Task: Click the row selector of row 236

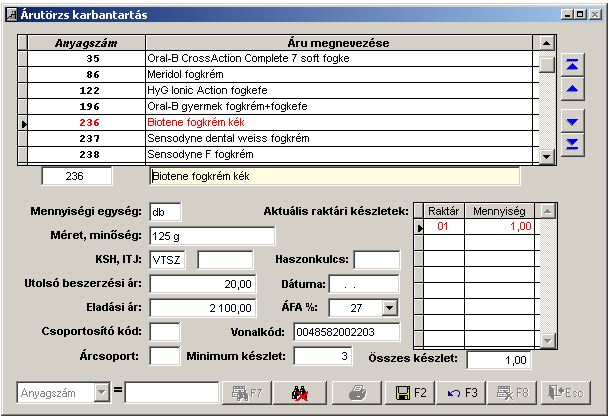Action: coord(23,124)
